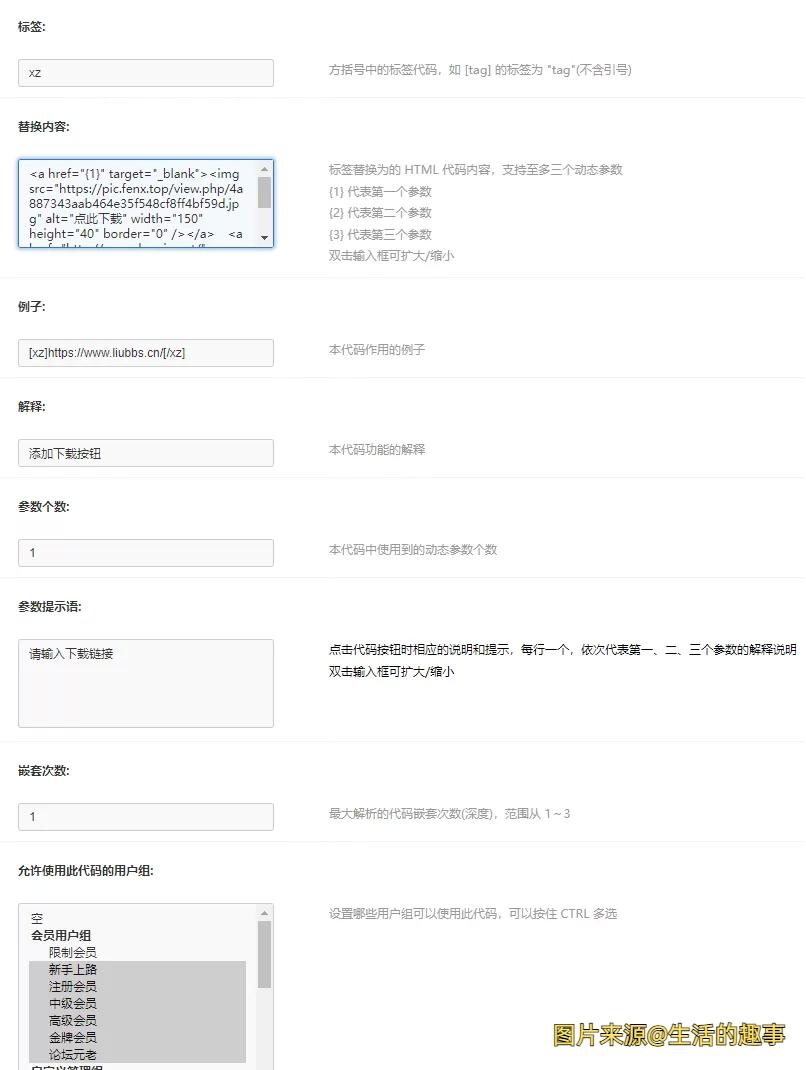The image size is (806, 1070).
Task: Click the scroll-up arrow of the user group list
Action: click(265, 913)
